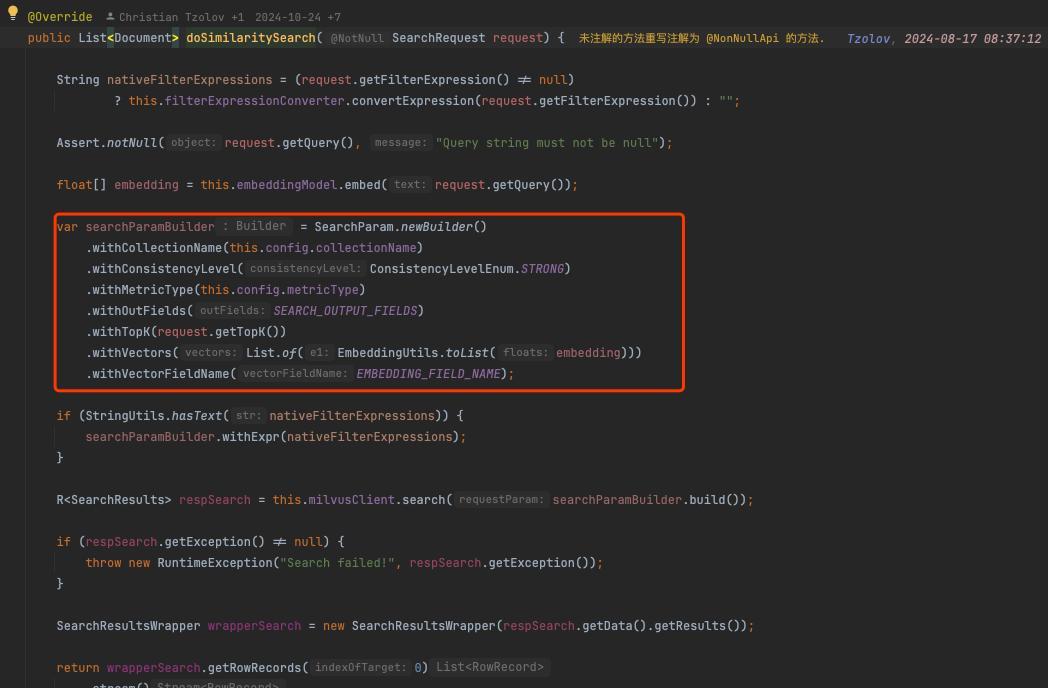Click getData().getResults() chain

coord(660,626)
